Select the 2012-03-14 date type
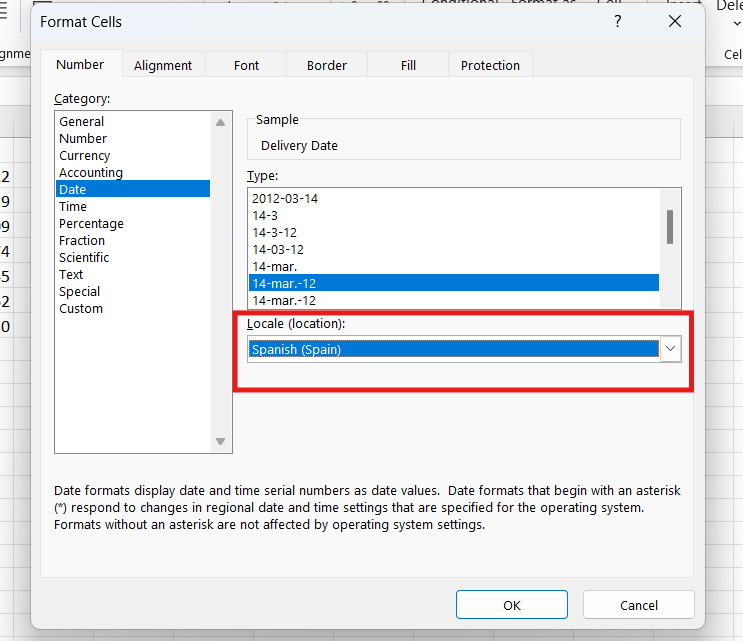Screen dimensions: 743x641 [285, 199]
